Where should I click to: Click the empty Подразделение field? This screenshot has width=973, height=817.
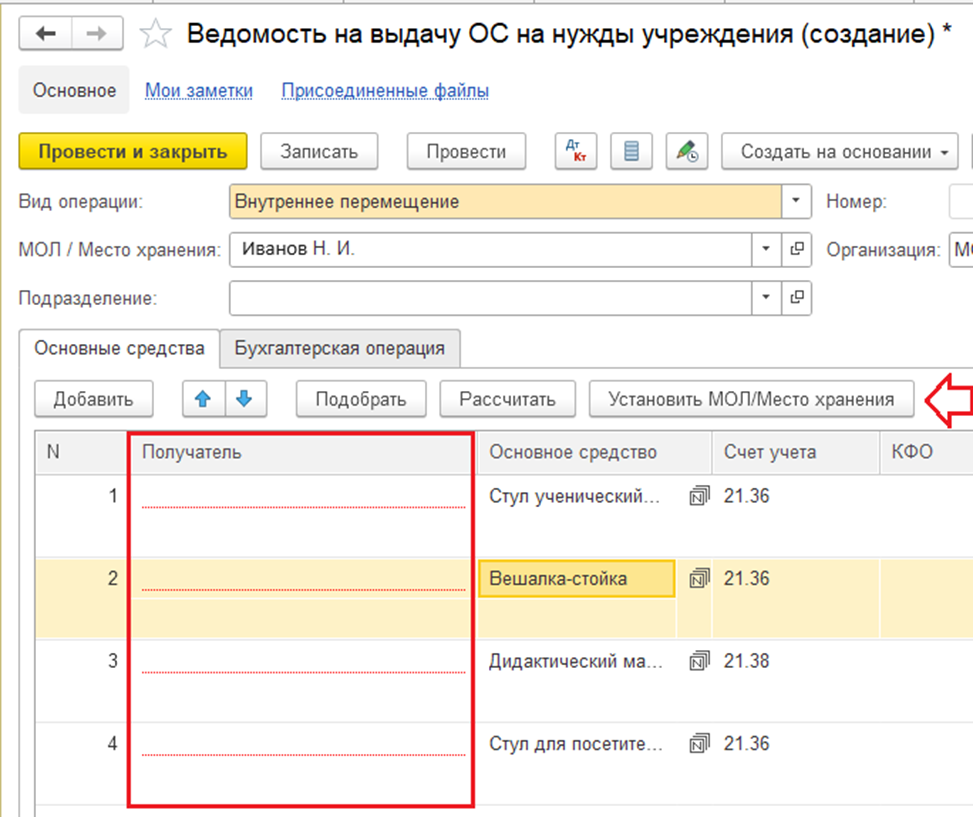click(x=490, y=298)
